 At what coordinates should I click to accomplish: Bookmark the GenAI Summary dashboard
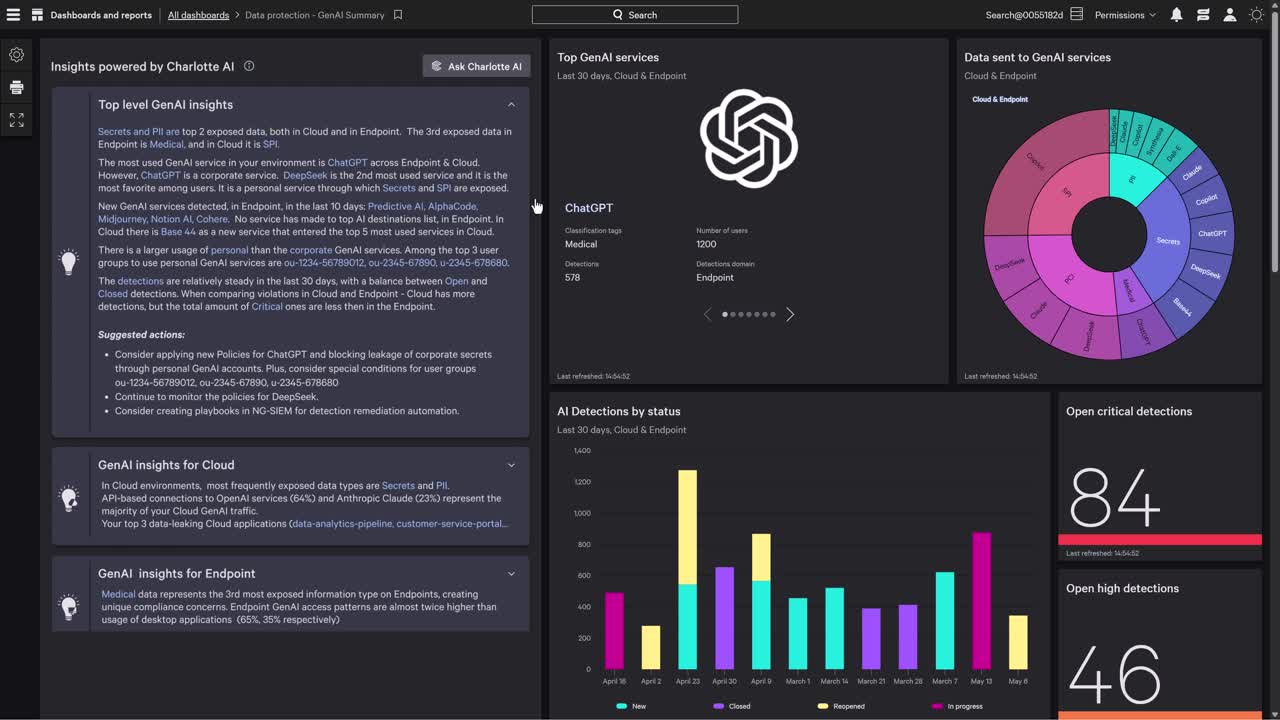[398, 15]
